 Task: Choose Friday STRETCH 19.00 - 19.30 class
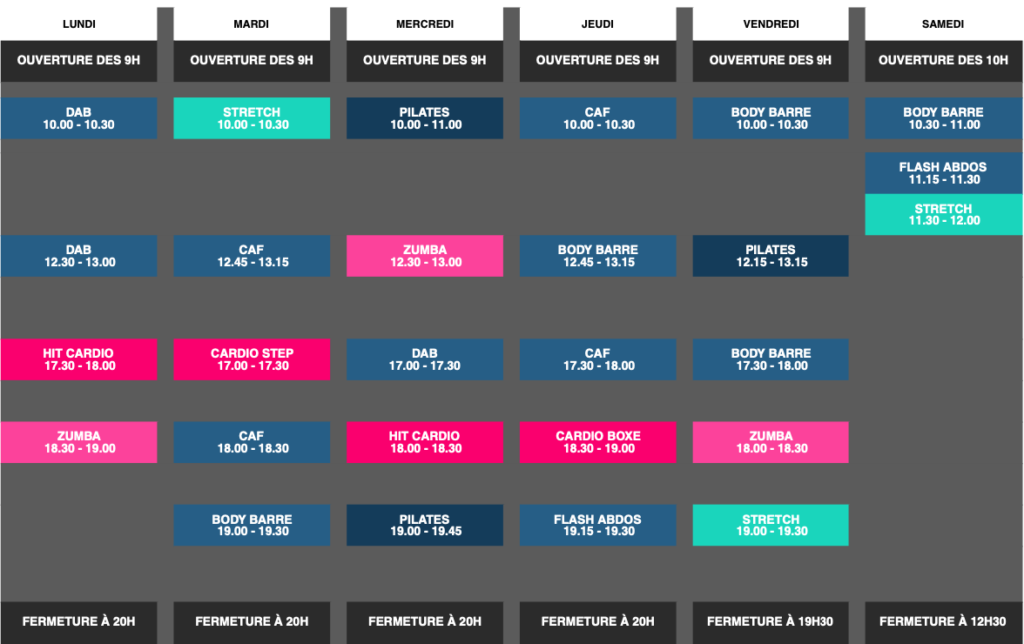tap(771, 525)
